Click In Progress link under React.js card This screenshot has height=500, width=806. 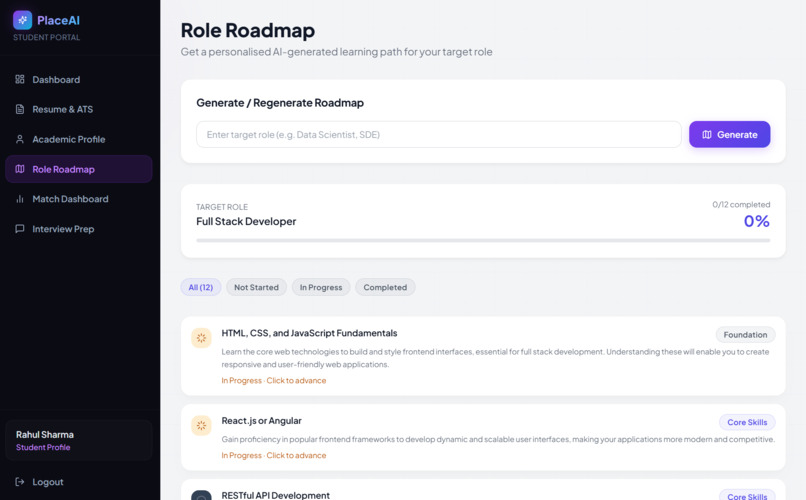click(273, 455)
